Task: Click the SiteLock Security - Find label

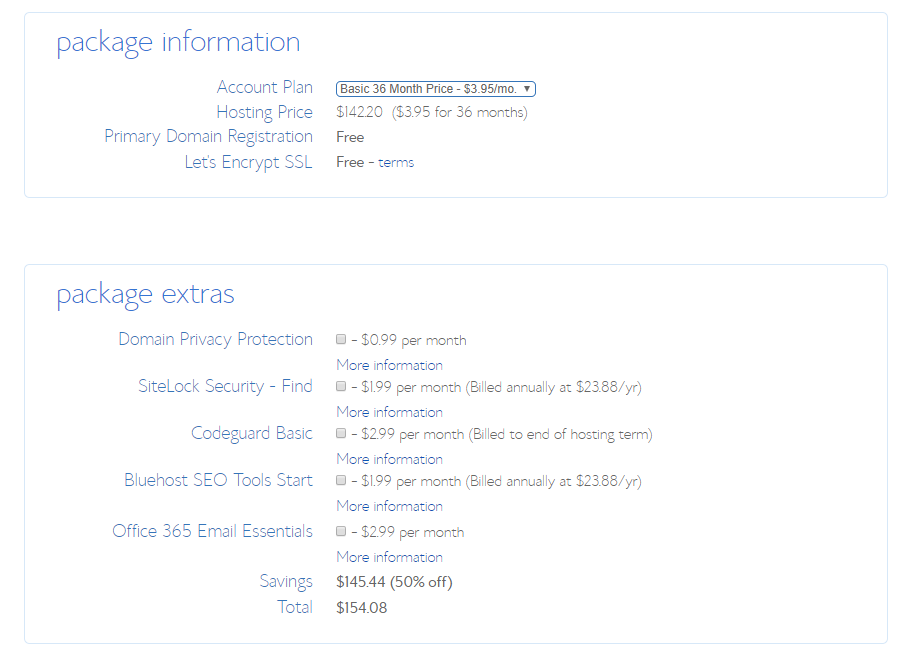Action: pos(225,386)
